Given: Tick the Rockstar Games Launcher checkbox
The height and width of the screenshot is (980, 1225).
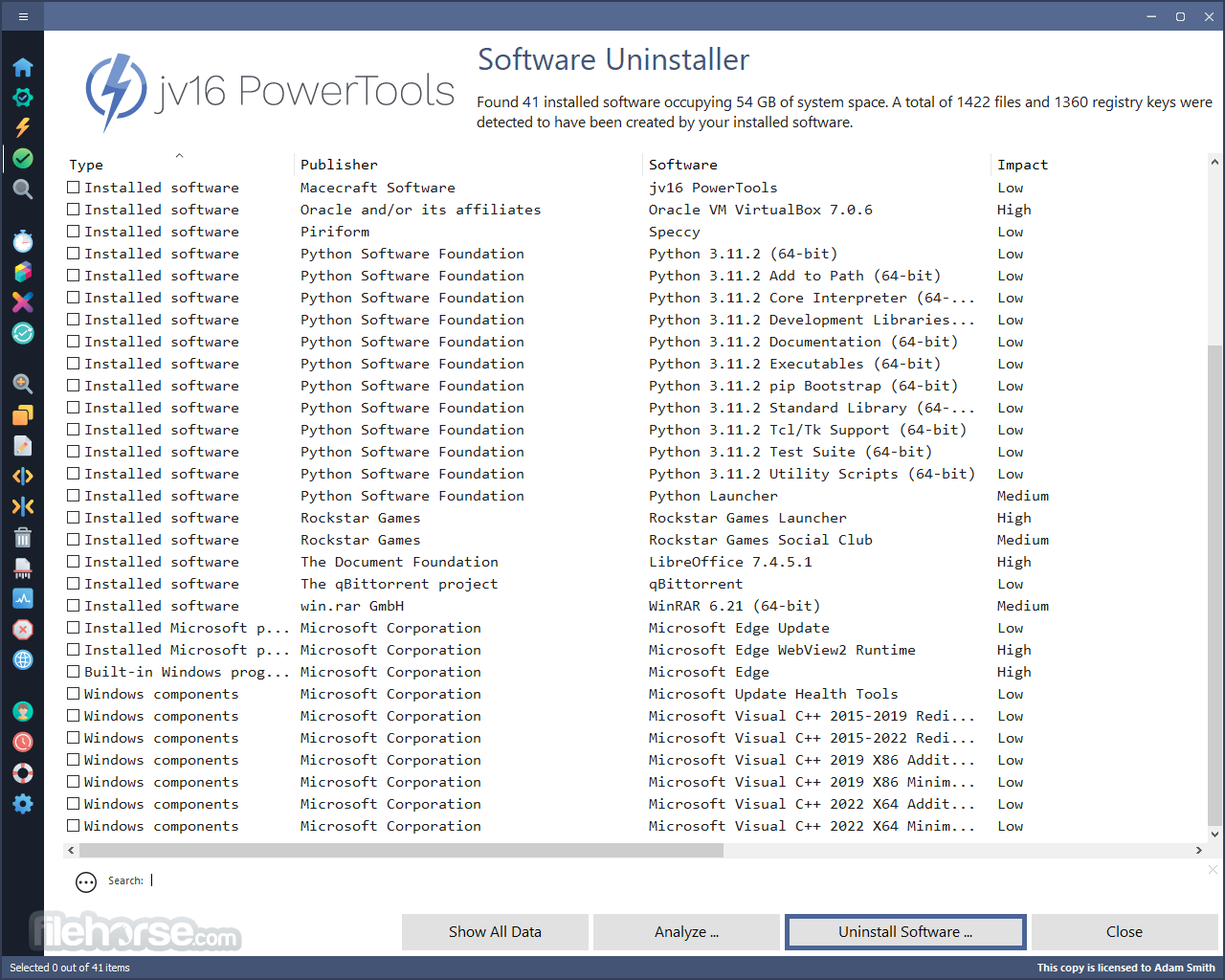Looking at the screenshot, I should coord(74,518).
